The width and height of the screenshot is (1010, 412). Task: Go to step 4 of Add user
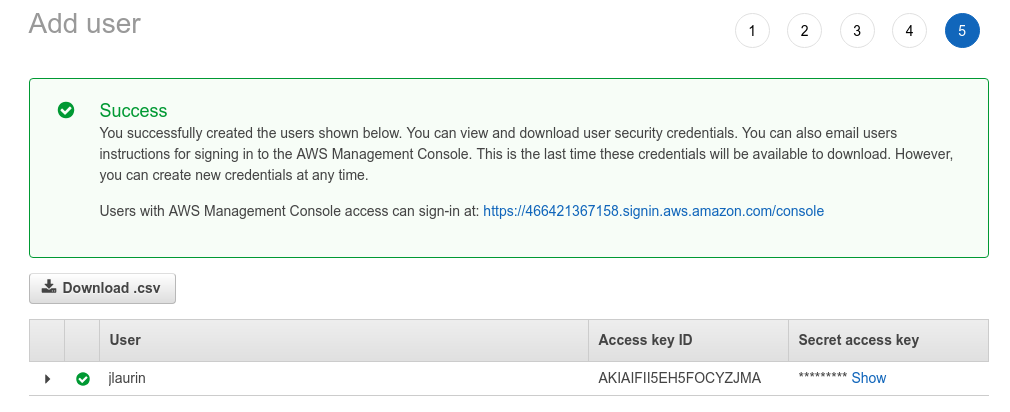(909, 31)
